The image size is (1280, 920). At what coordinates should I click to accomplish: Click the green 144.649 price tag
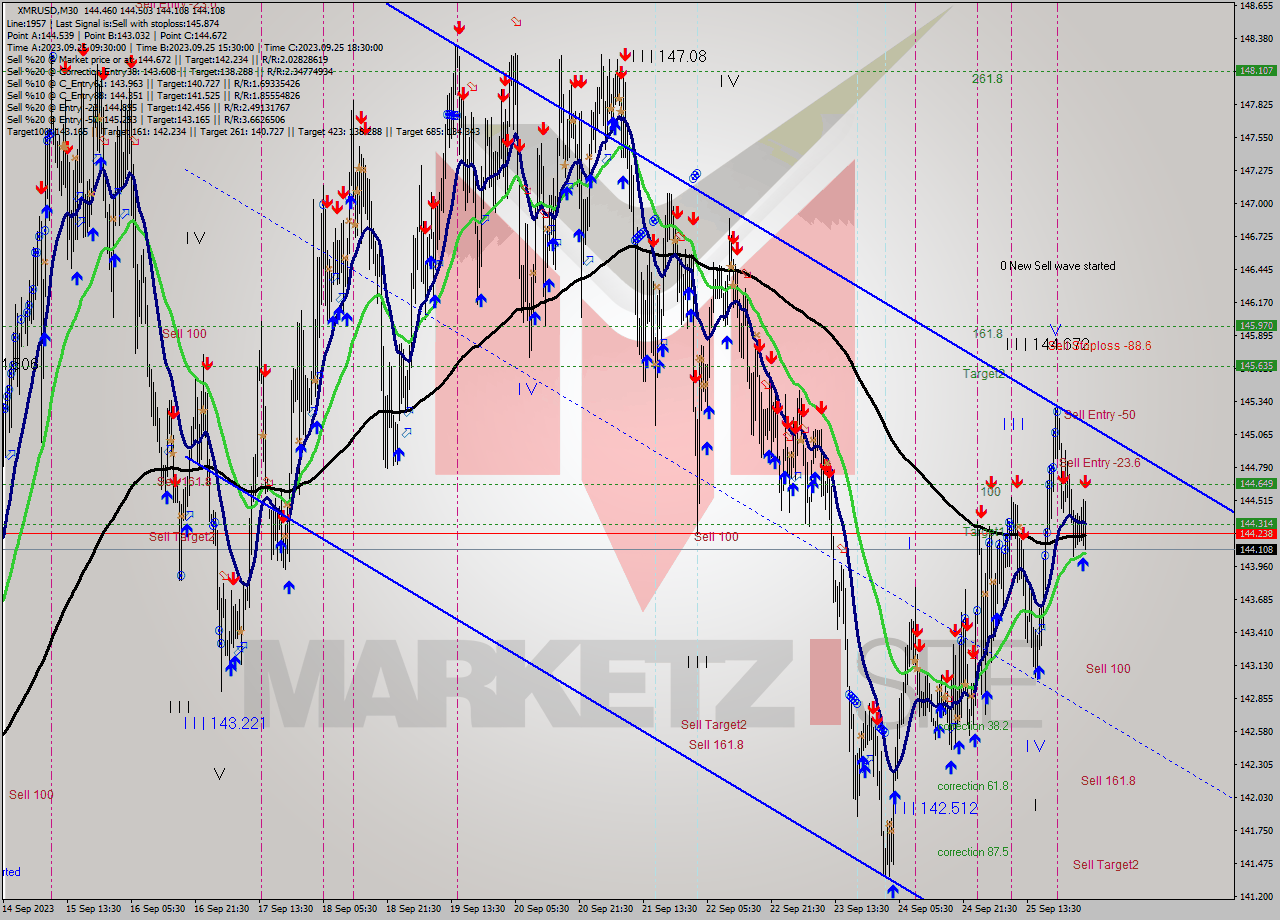pyautogui.click(x=1256, y=484)
